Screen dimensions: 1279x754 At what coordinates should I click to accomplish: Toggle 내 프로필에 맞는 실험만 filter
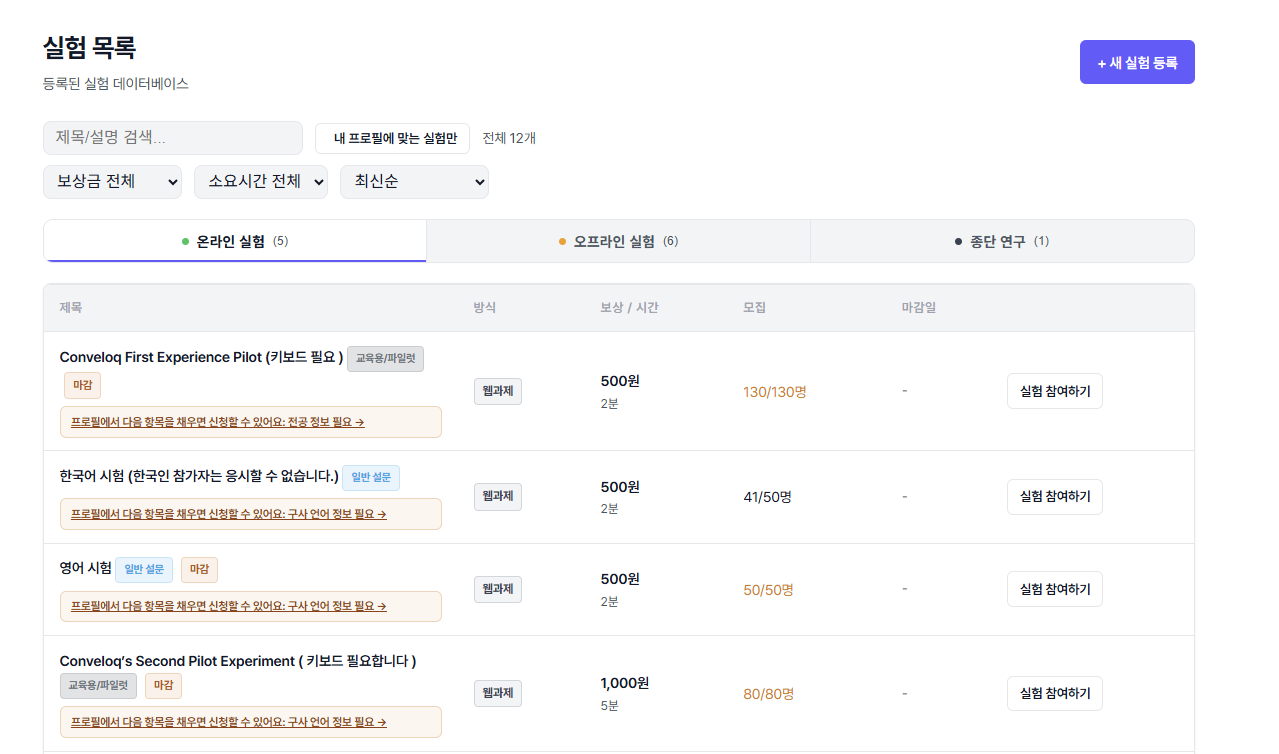coord(392,138)
